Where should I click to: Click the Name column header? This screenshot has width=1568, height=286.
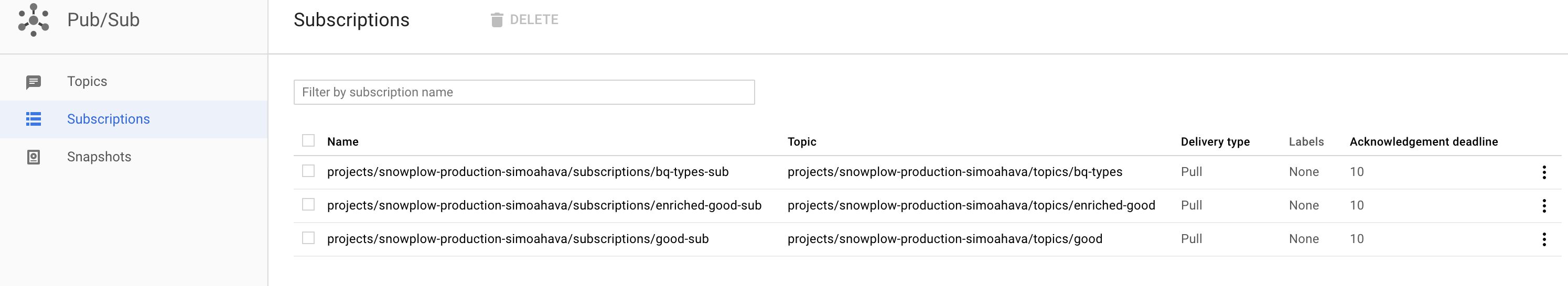point(342,142)
